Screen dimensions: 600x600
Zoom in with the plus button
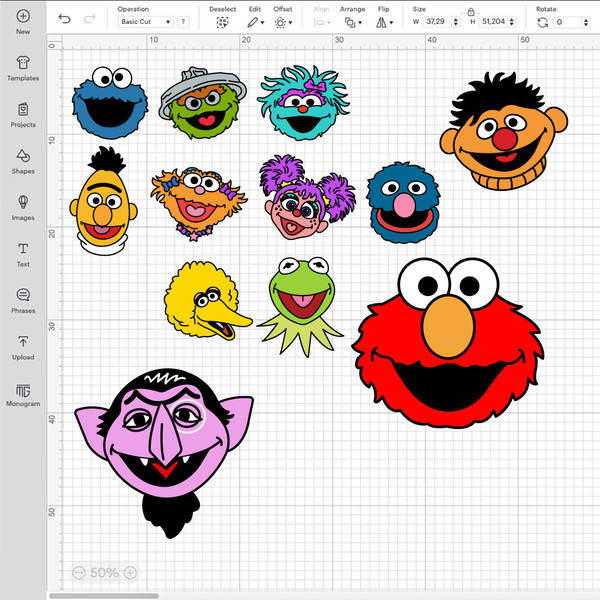pyautogui.click(x=130, y=572)
